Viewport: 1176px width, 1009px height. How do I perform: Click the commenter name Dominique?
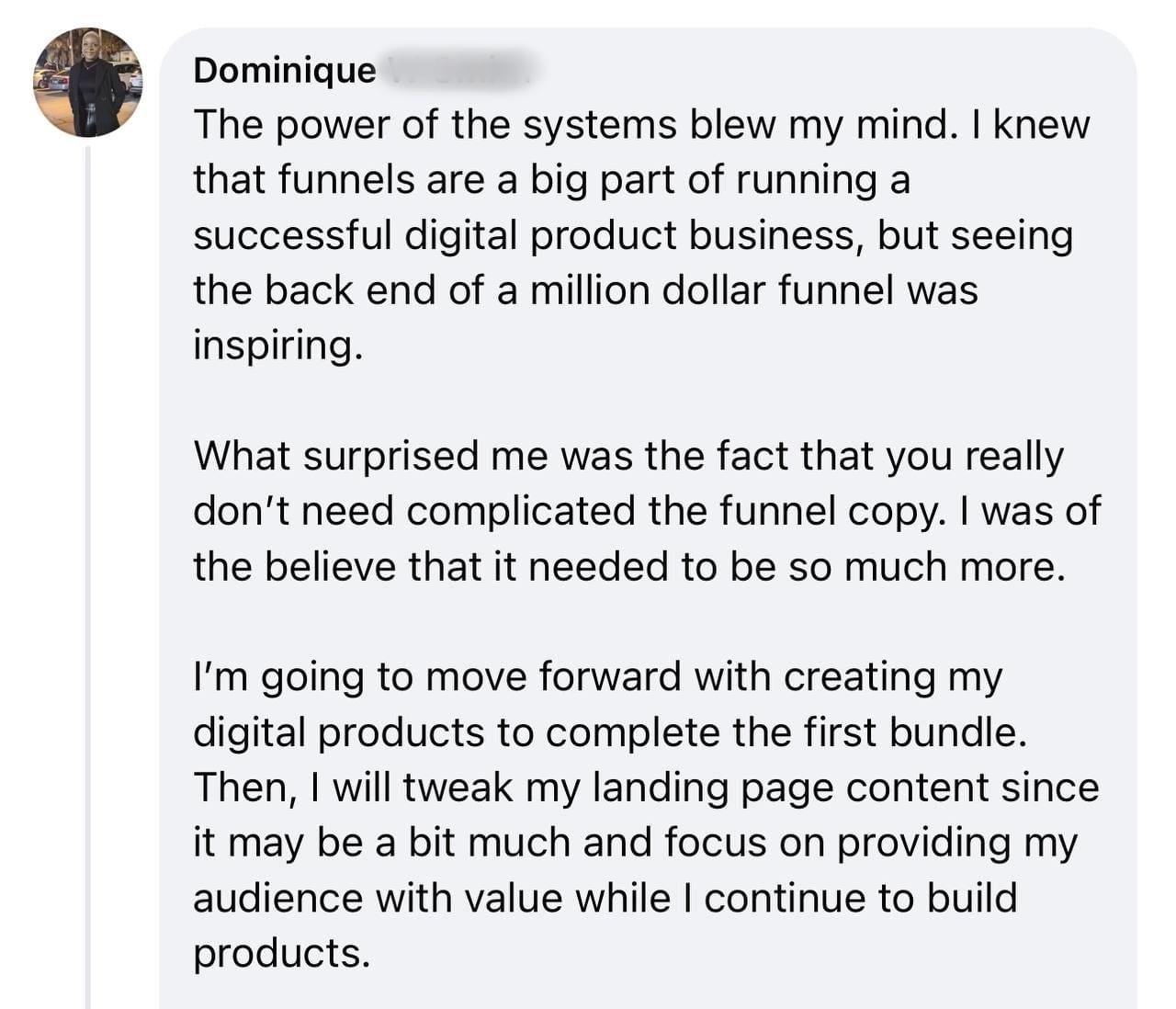click(285, 71)
